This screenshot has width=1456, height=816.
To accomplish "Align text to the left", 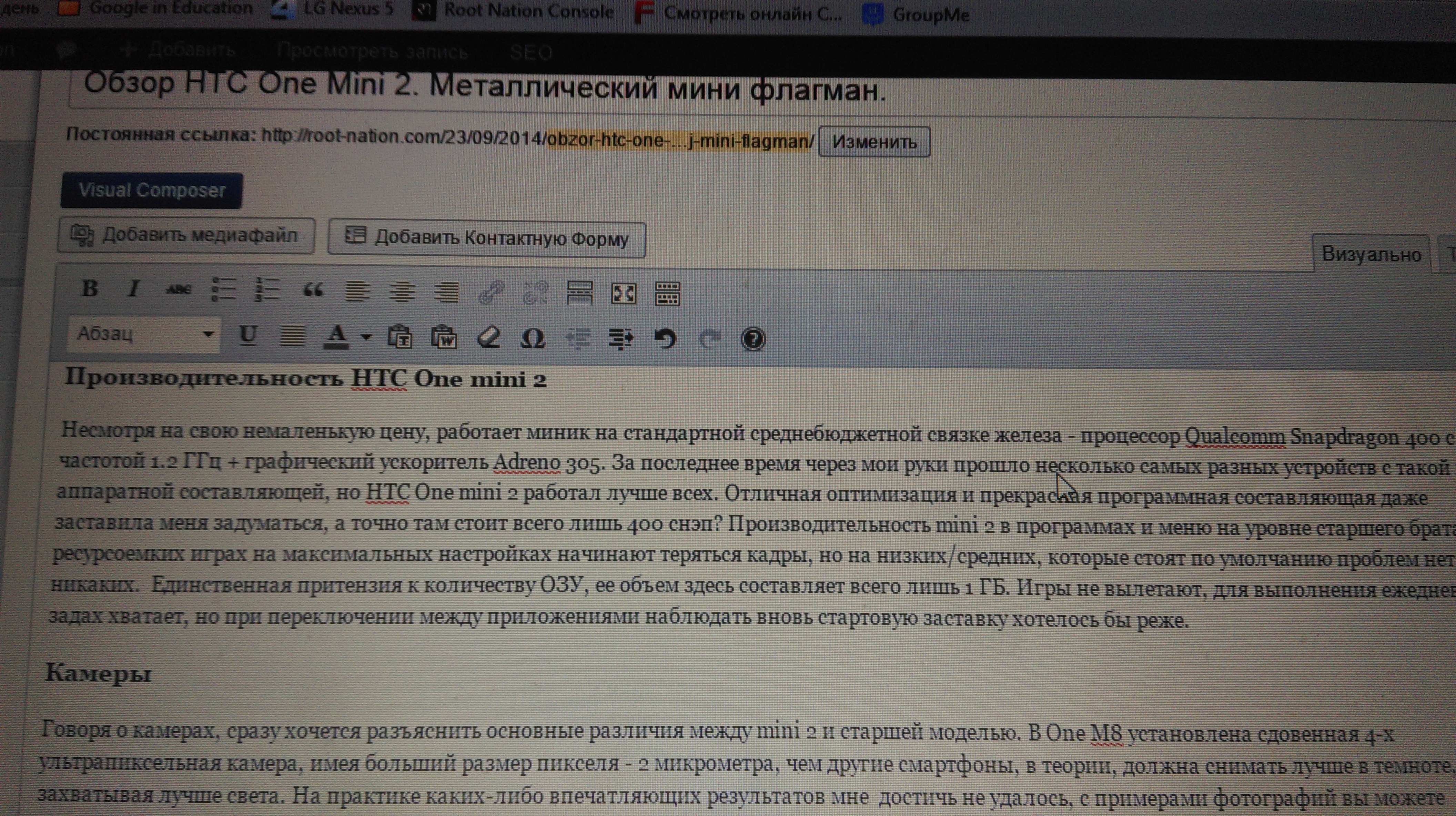I will tap(357, 292).
